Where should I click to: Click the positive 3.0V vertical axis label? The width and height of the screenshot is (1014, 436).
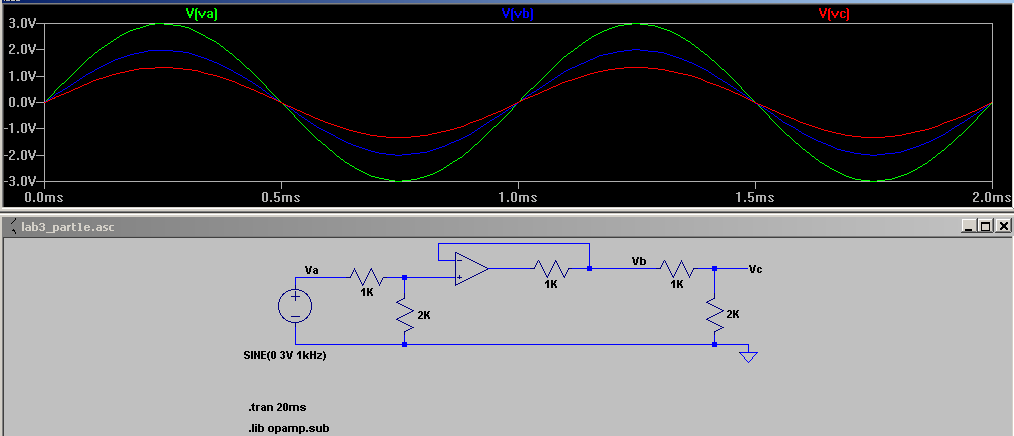(x=21, y=23)
